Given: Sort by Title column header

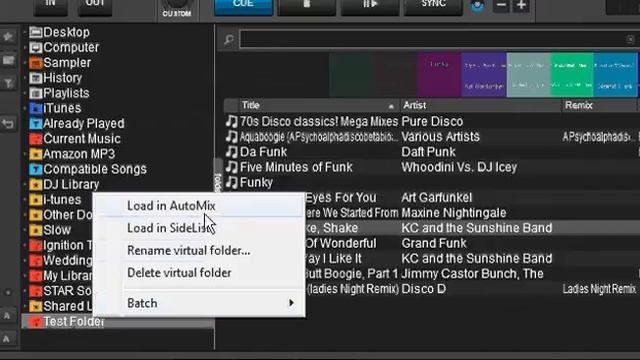Looking at the screenshot, I should [x=318, y=105].
